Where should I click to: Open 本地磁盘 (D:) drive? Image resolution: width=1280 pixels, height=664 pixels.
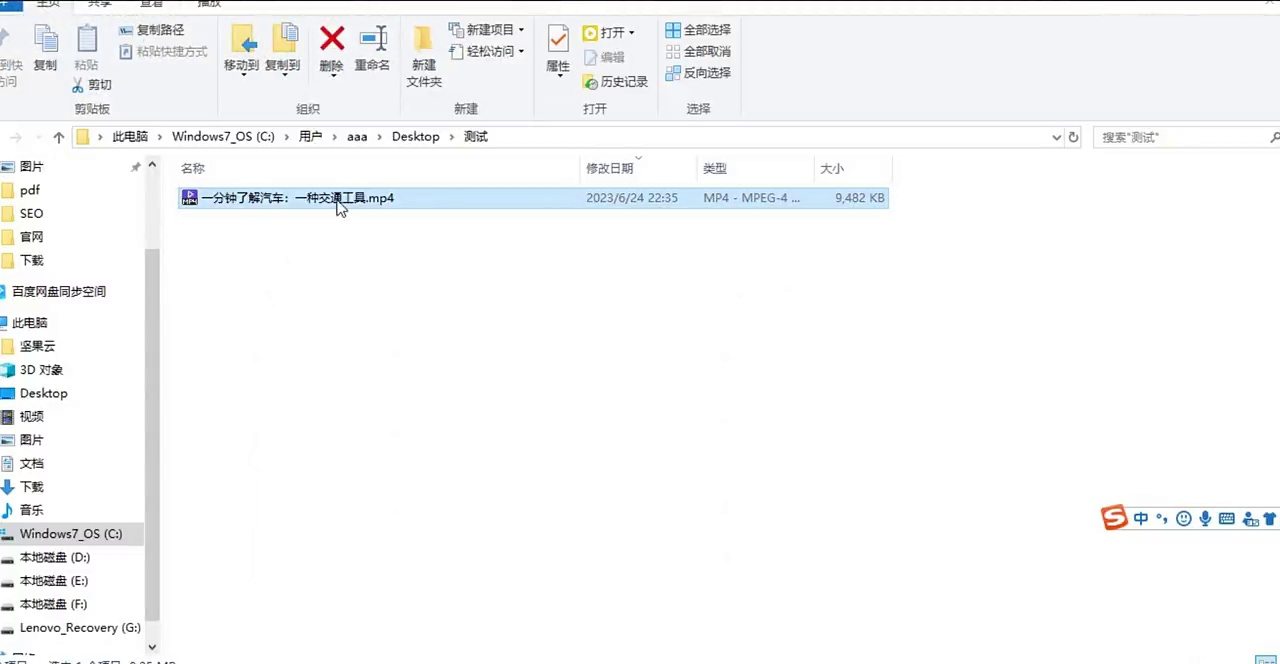point(54,557)
